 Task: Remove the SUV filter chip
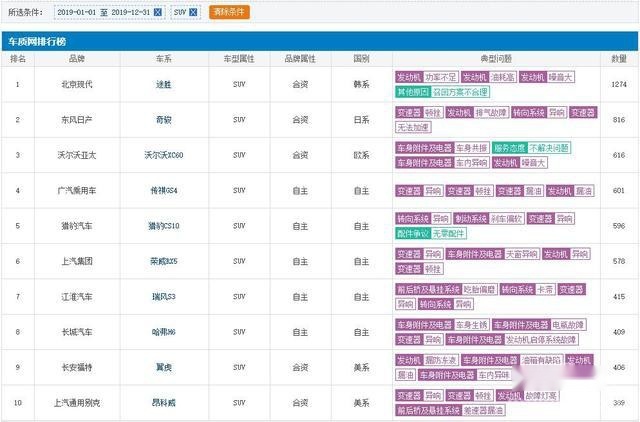(x=193, y=12)
